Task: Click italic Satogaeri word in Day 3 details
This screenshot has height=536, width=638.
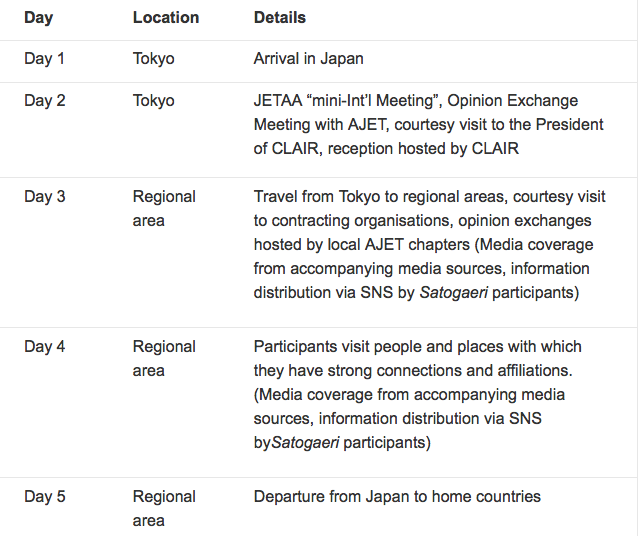Action: (454, 293)
